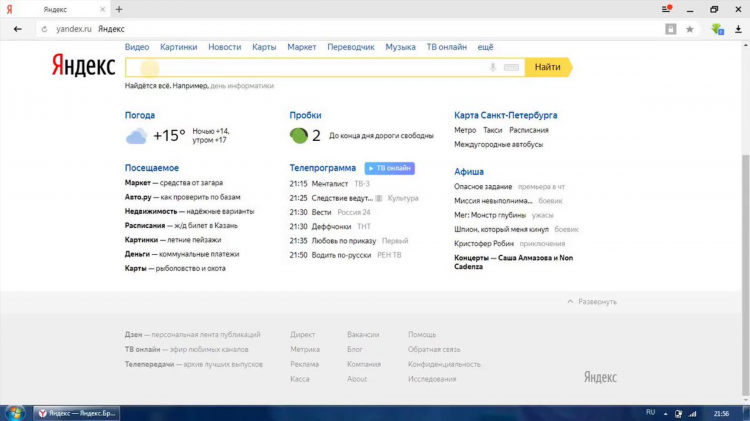Open the Переводчик service link
The height and width of the screenshot is (421, 750).
(x=351, y=47)
